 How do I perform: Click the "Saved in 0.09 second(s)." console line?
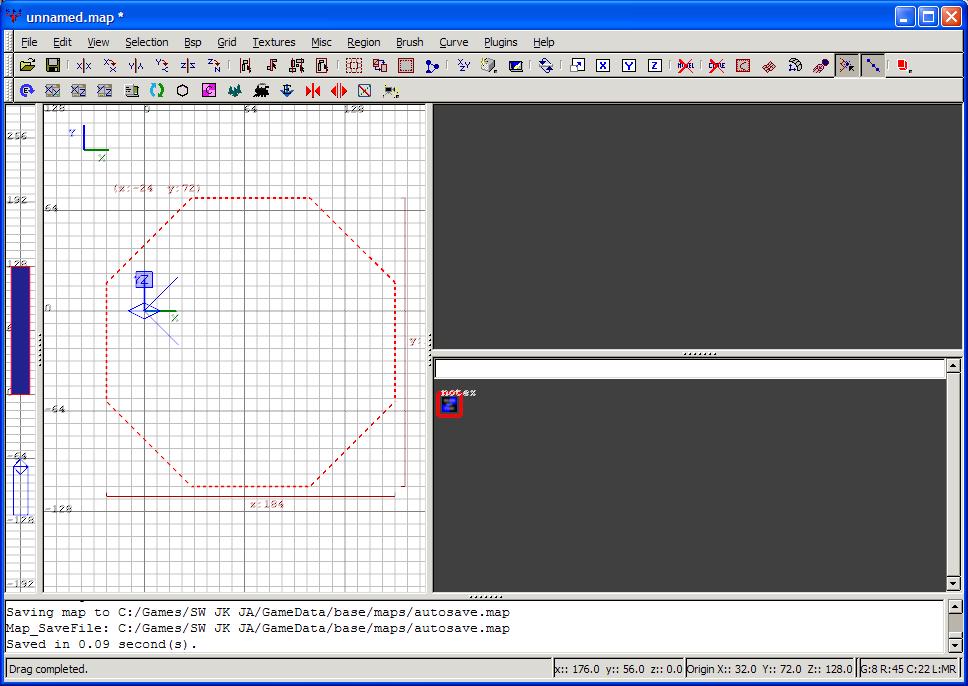101,644
